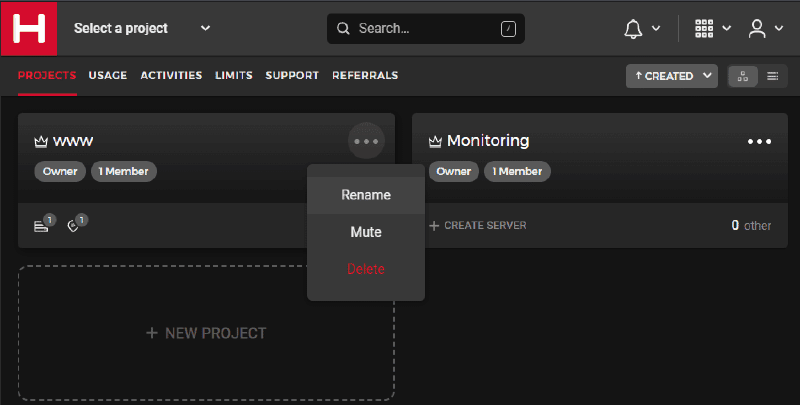This screenshot has height=405, width=800.
Task: Open the user account menu
Action: 758,29
